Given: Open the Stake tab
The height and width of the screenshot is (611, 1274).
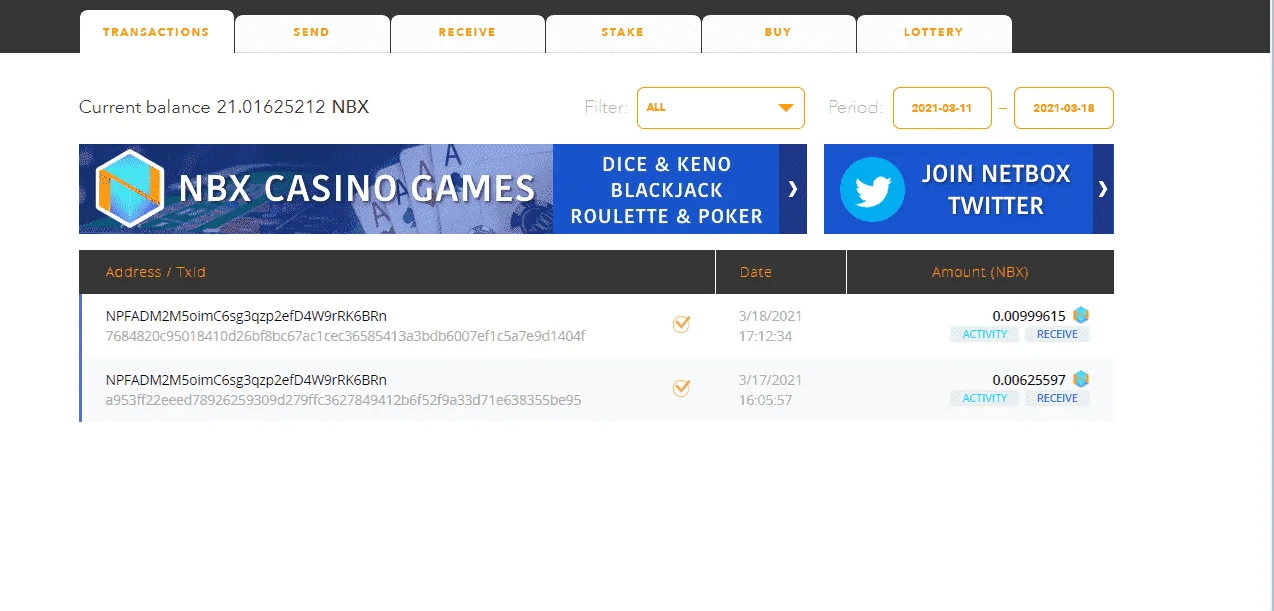Looking at the screenshot, I should coord(622,33).
